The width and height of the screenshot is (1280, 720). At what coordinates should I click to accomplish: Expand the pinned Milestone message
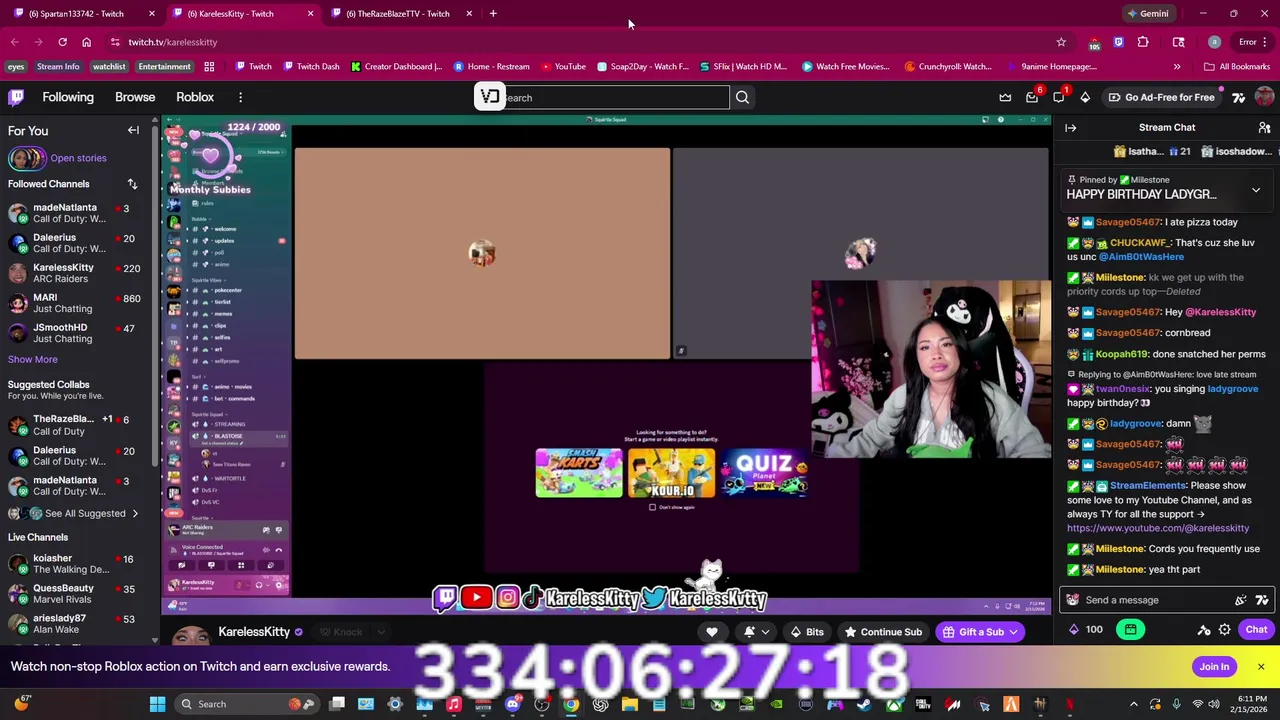(x=1256, y=190)
